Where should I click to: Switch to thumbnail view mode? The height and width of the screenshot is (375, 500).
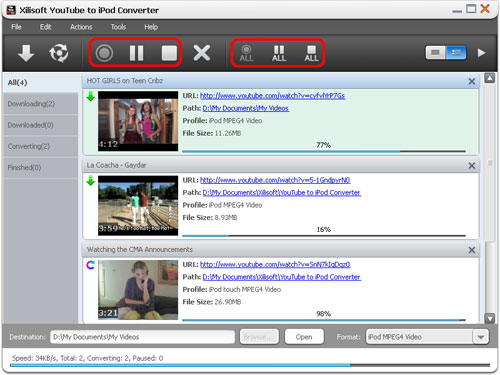(435, 53)
